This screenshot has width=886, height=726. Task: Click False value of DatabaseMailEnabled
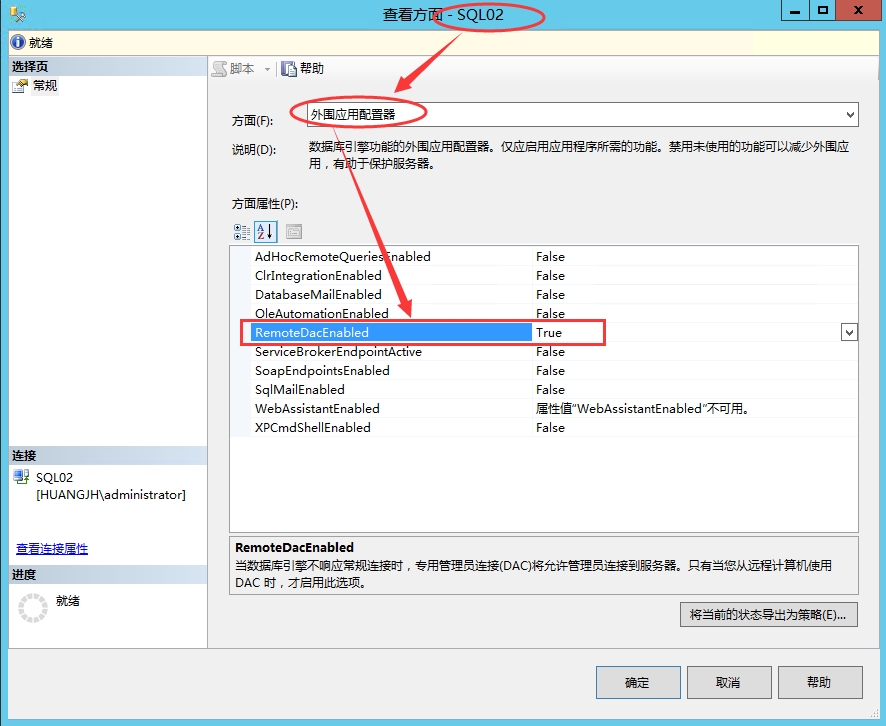550,294
